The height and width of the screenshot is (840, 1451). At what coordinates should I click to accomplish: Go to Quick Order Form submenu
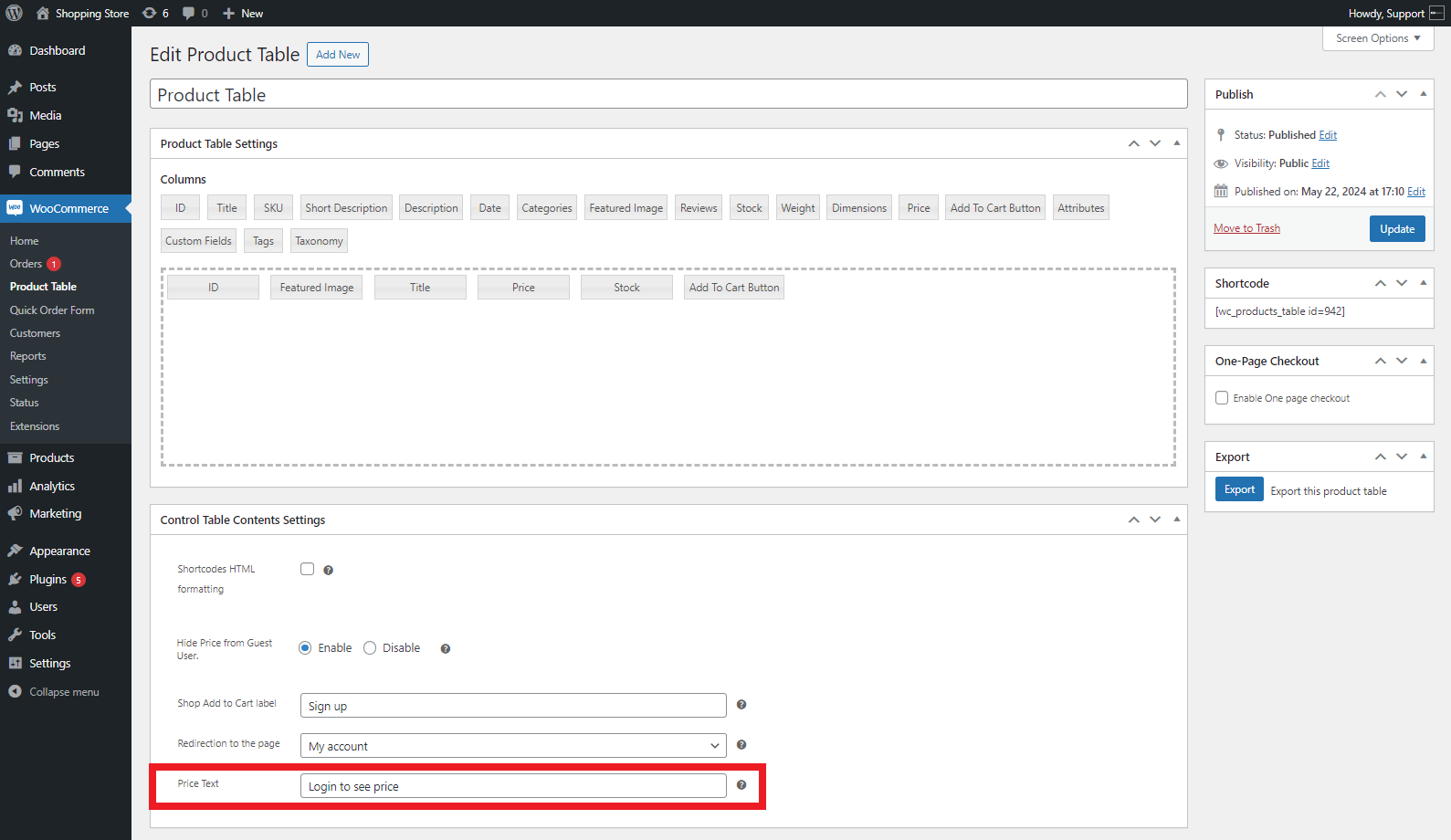click(52, 310)
